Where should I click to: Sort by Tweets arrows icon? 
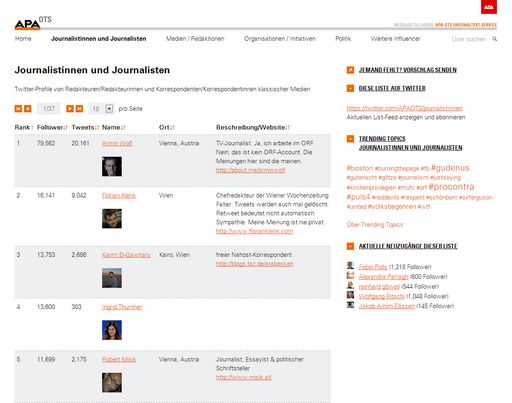tap(97, 128)
